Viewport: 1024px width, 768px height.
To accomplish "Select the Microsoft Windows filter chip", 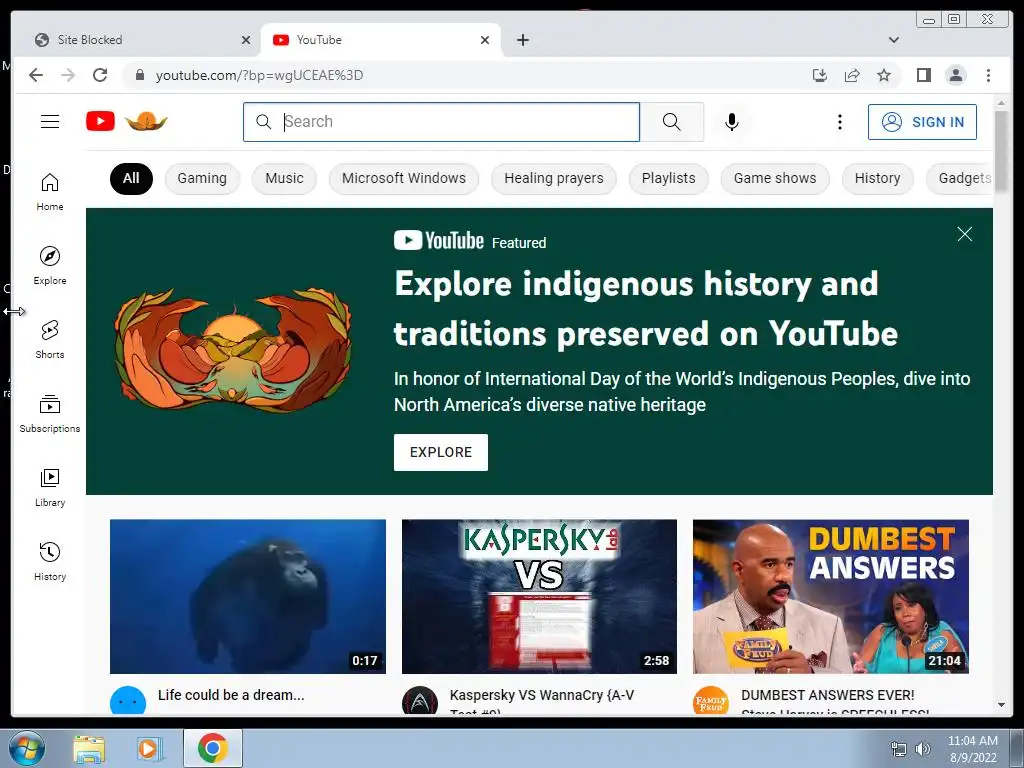I will click(404, 178).
